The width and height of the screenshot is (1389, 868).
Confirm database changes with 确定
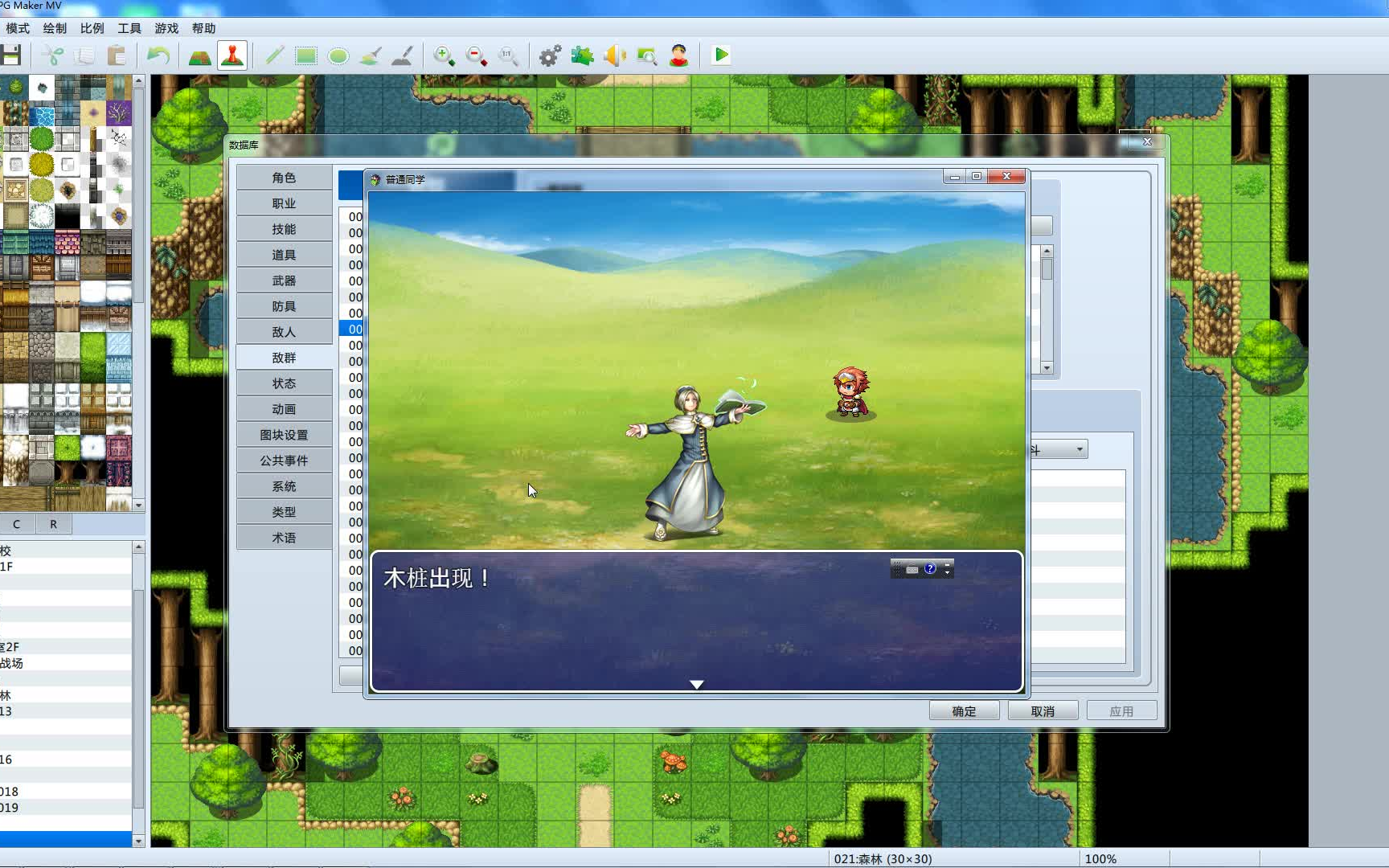963,710
